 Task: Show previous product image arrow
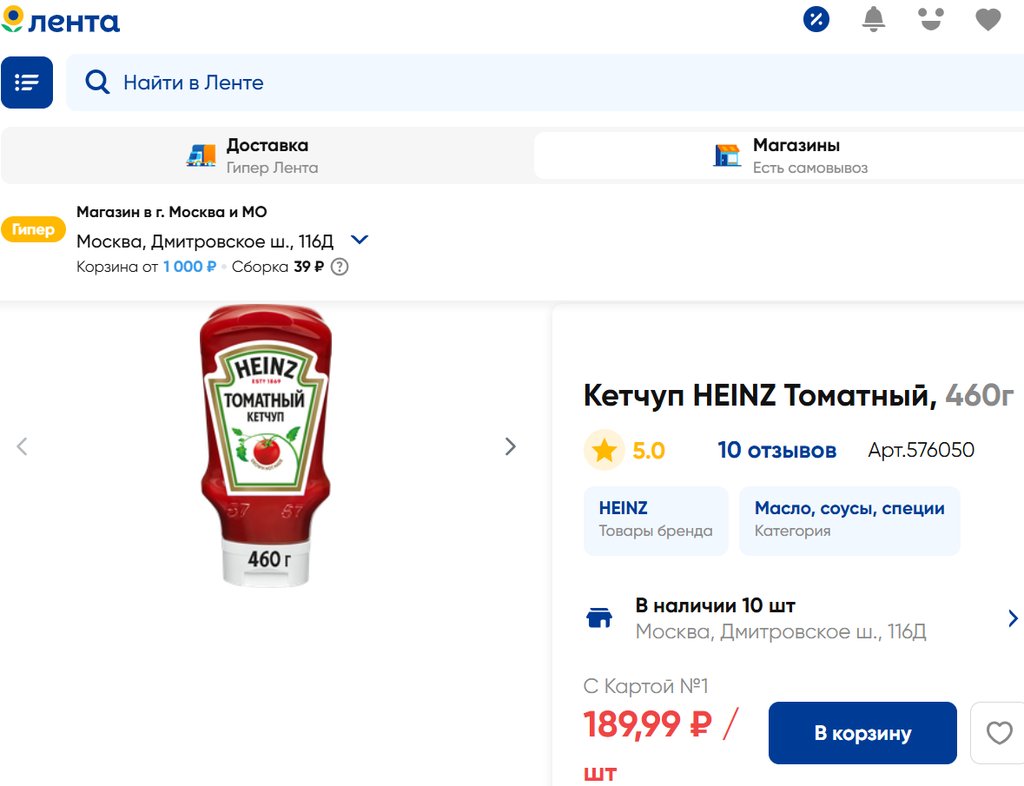(22, 447)
